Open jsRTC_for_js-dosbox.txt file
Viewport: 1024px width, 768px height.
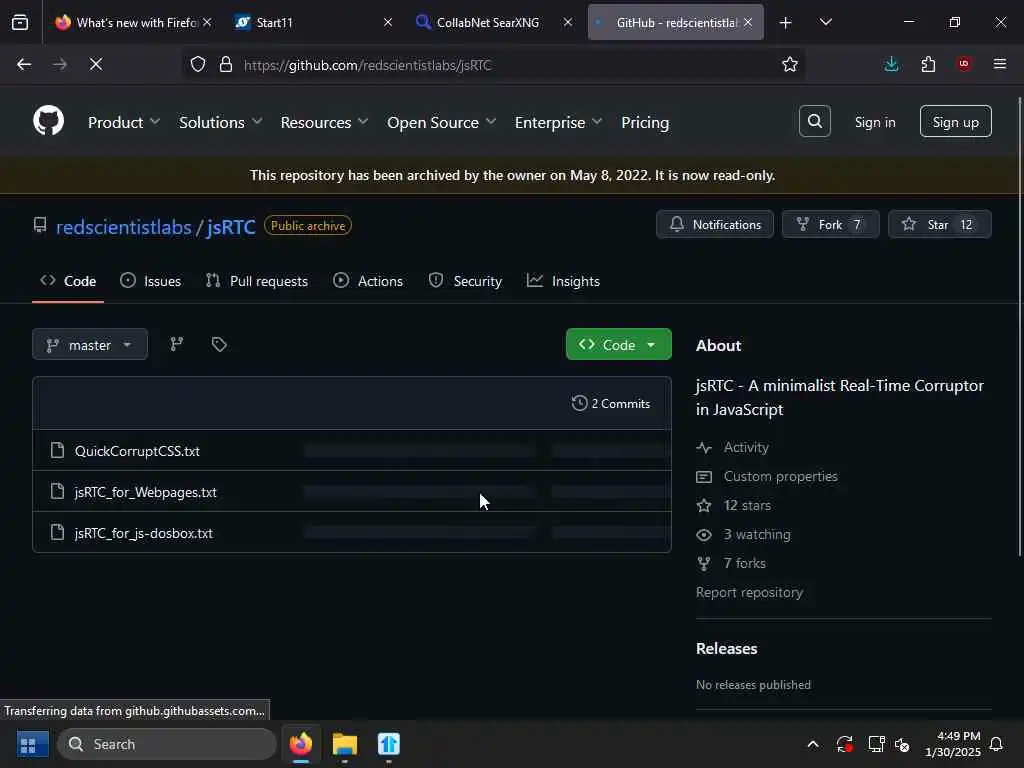[x=144, y=533]
